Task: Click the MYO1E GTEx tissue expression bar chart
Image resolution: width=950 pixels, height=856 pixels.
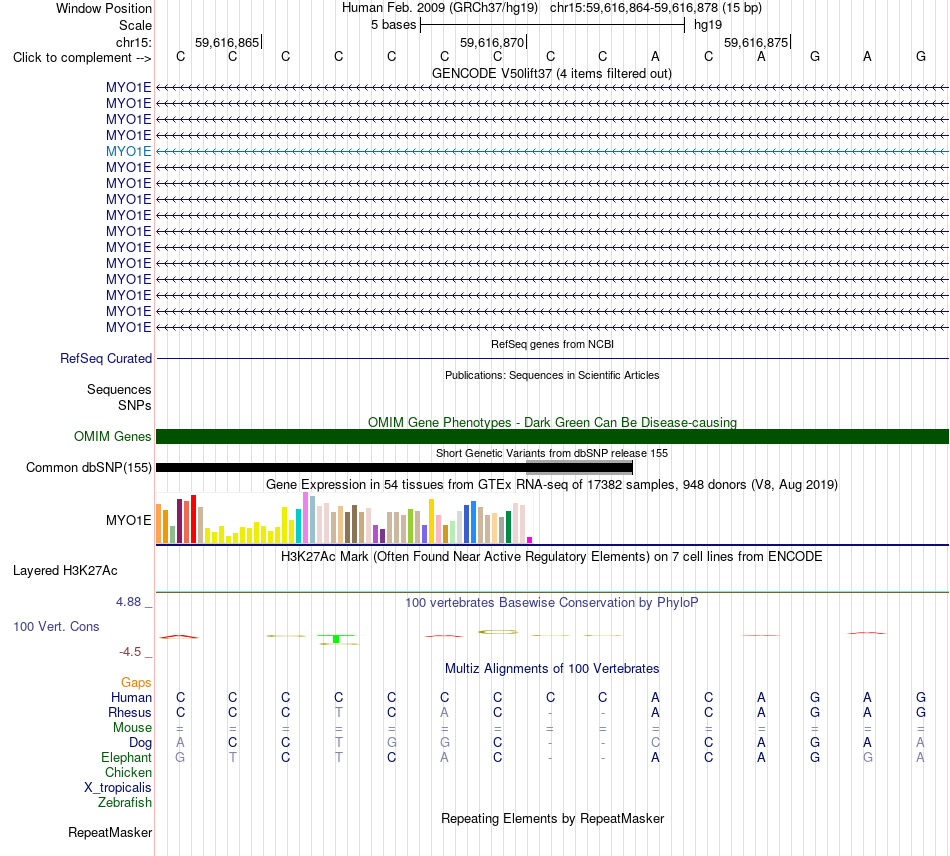Action: pyautogui.click(x=344, y=518)
